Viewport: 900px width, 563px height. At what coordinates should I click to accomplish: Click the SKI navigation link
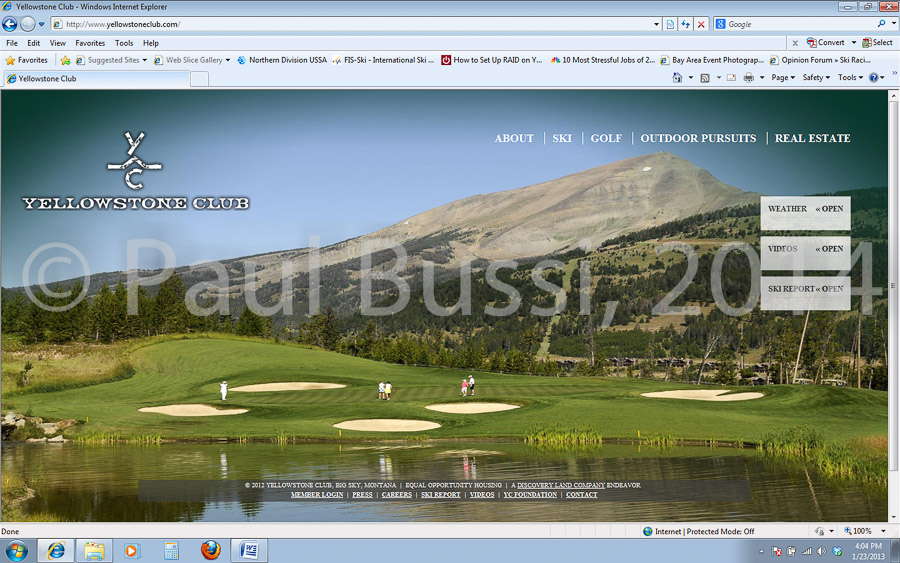tap(562, 138)
